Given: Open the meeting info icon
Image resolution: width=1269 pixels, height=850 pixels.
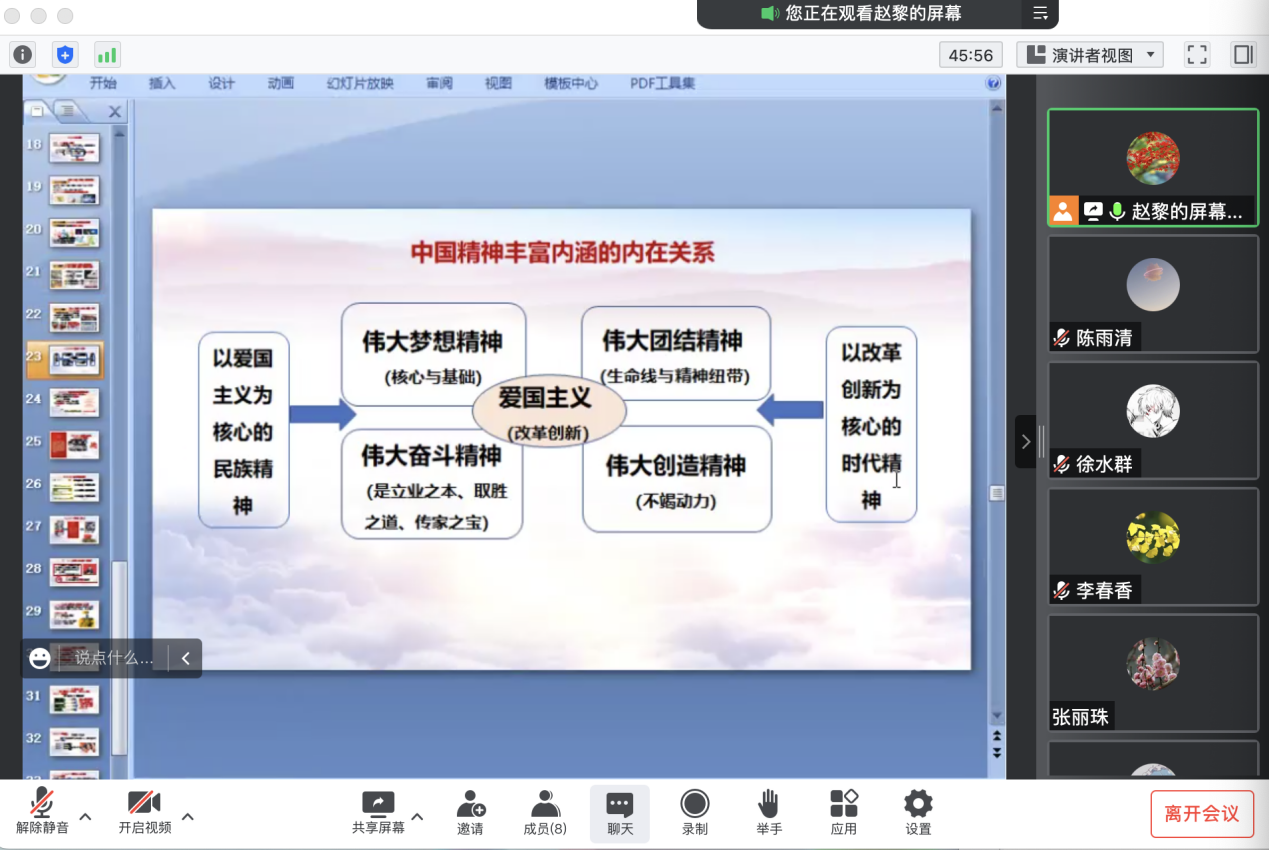Looking at the screenshot, I should click(x=22, y=55).
